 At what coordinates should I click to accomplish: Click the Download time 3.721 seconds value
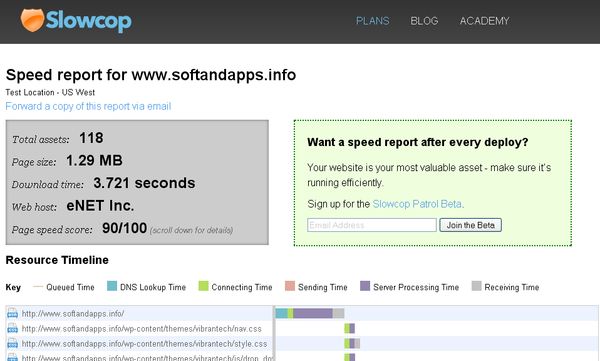(x=144, y=183)
